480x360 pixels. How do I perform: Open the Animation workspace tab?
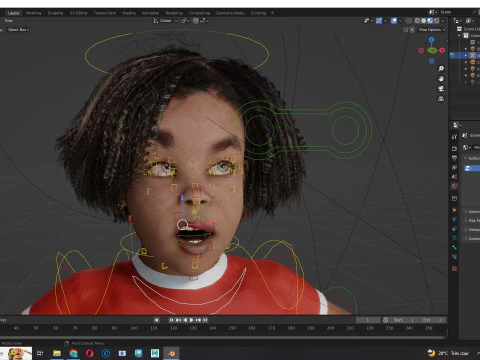(x=150, y=13)
